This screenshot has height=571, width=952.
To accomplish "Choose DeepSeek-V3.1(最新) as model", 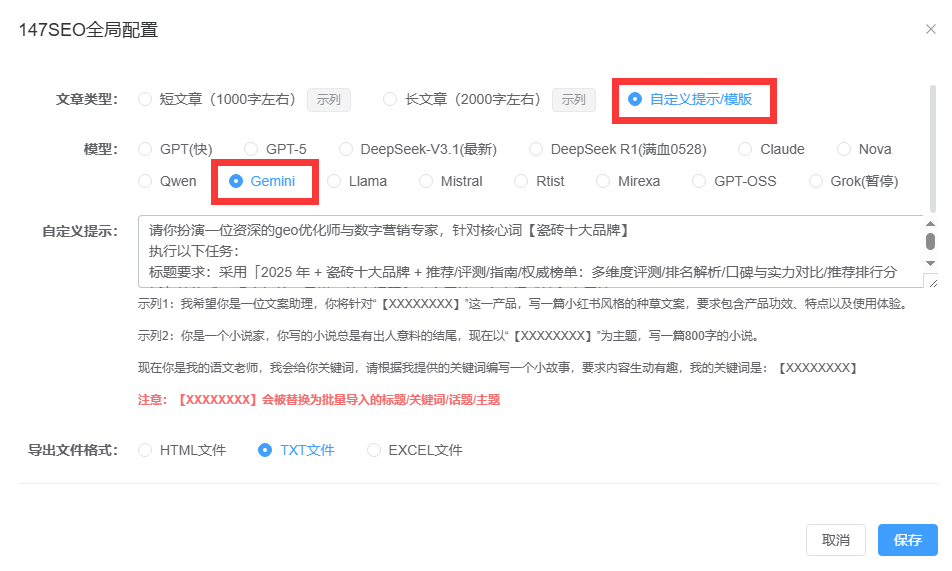I will click(x=346, y=149).
